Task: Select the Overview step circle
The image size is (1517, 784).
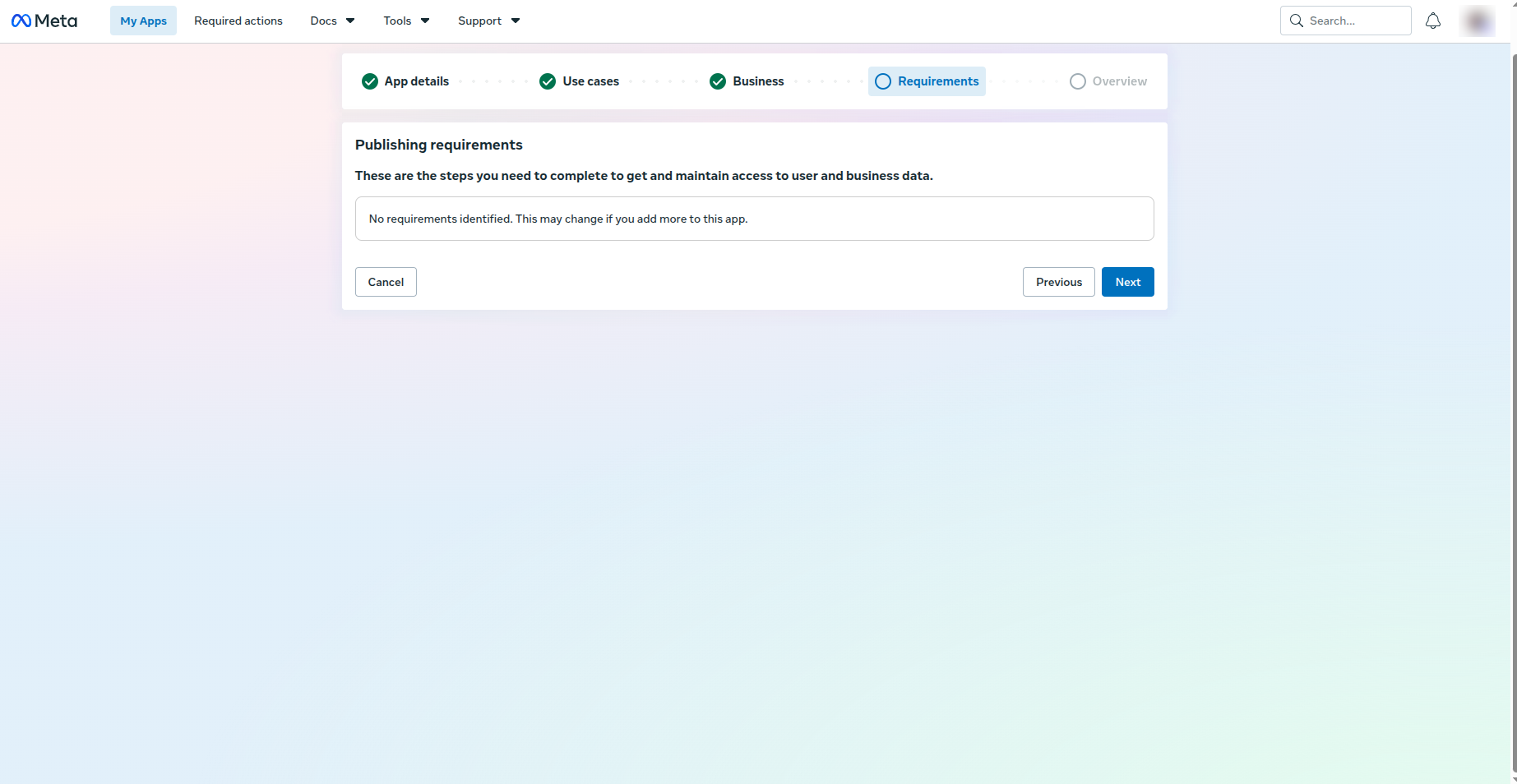Action: [1078, 81]
